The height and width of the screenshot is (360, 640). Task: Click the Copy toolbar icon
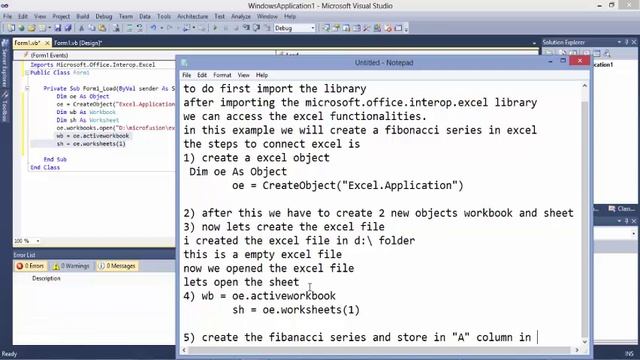coord(91,28)
